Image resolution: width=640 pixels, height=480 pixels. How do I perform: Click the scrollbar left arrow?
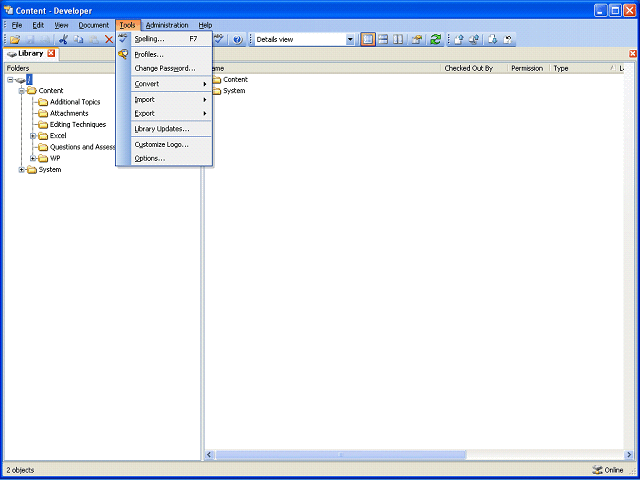pyautogui.click(x=209, y=455)
